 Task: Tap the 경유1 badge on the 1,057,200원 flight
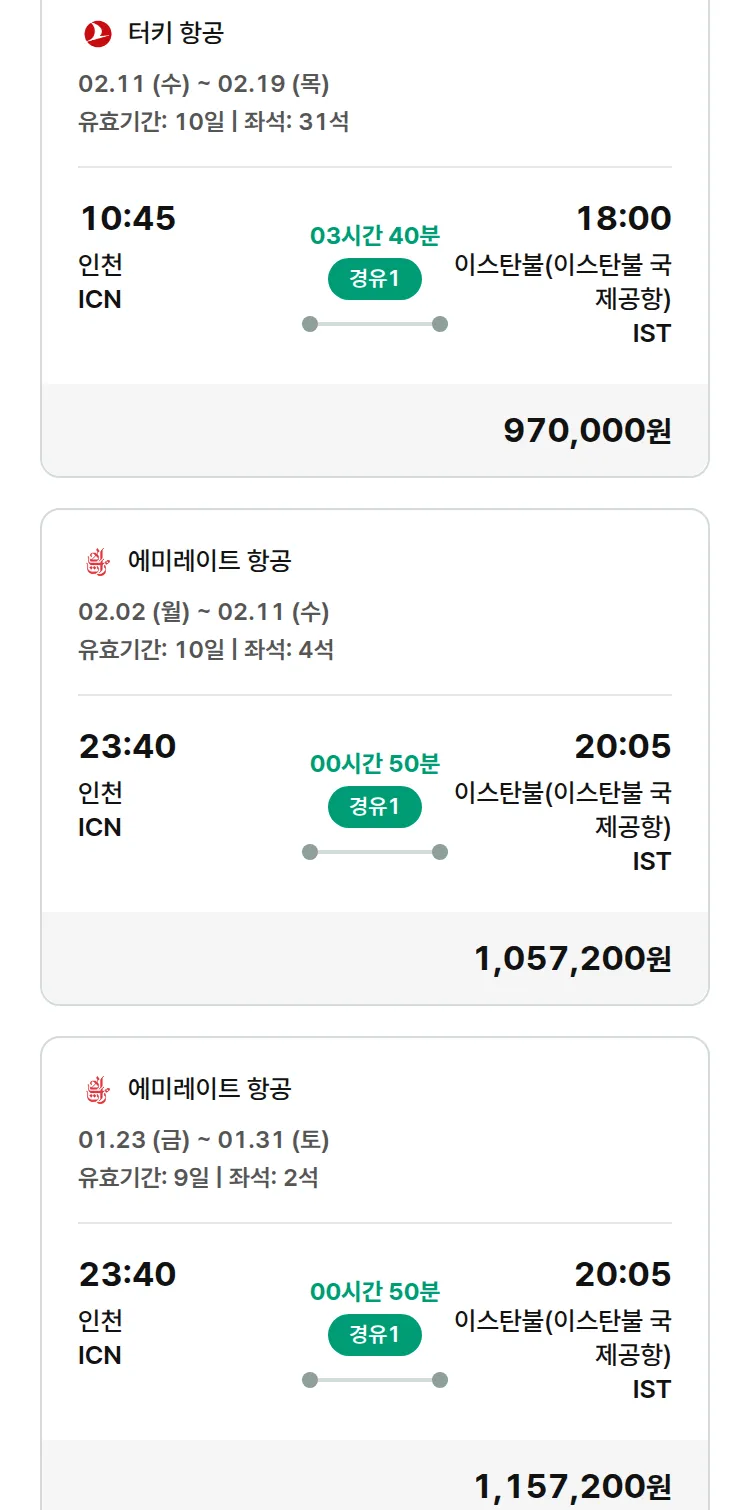point(375,807)
